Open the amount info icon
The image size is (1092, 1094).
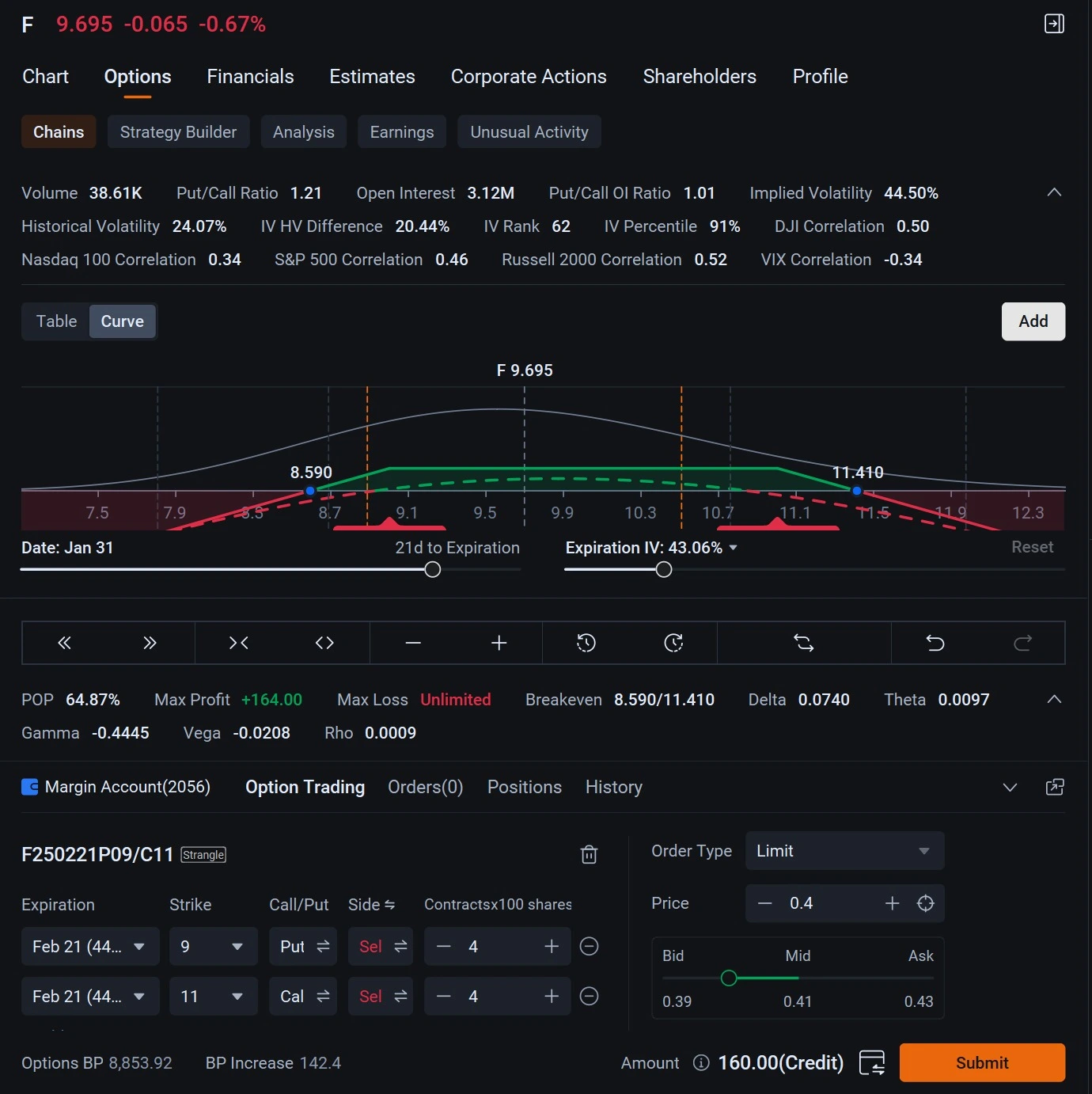pyautogui.click(x=701, y=1062)
